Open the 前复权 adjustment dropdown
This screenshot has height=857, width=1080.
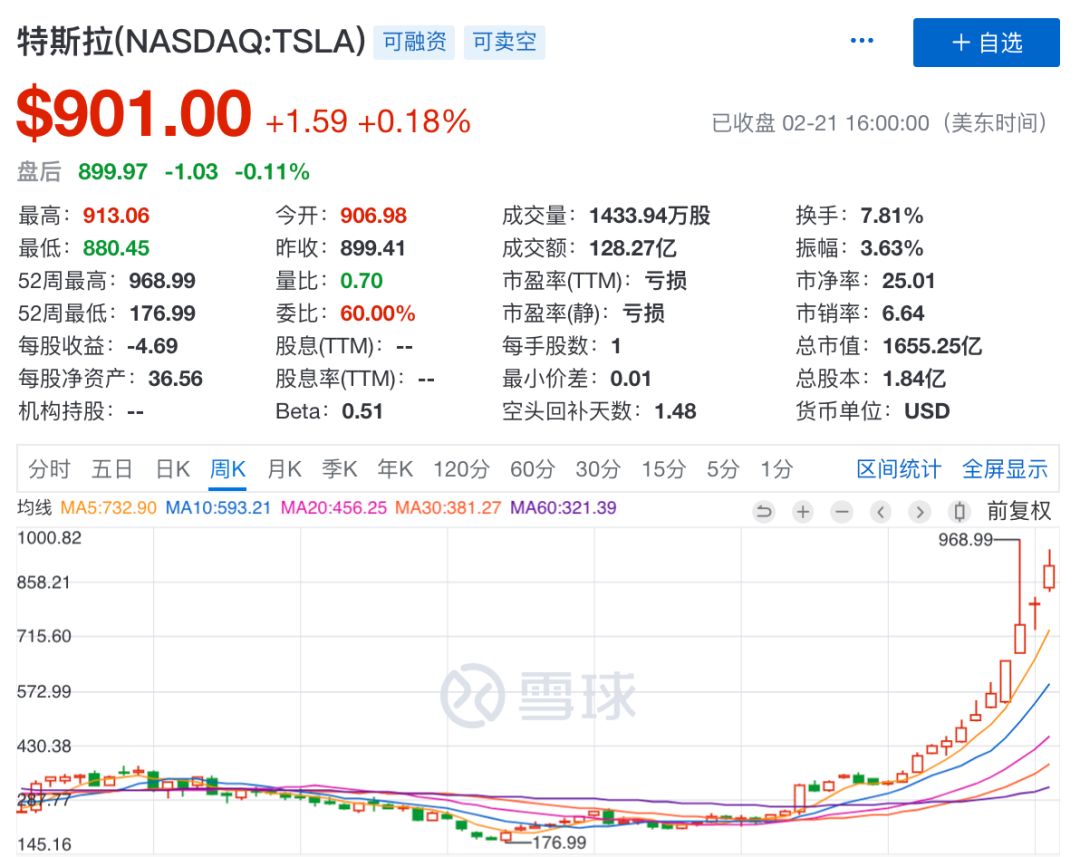(1019, 511)
